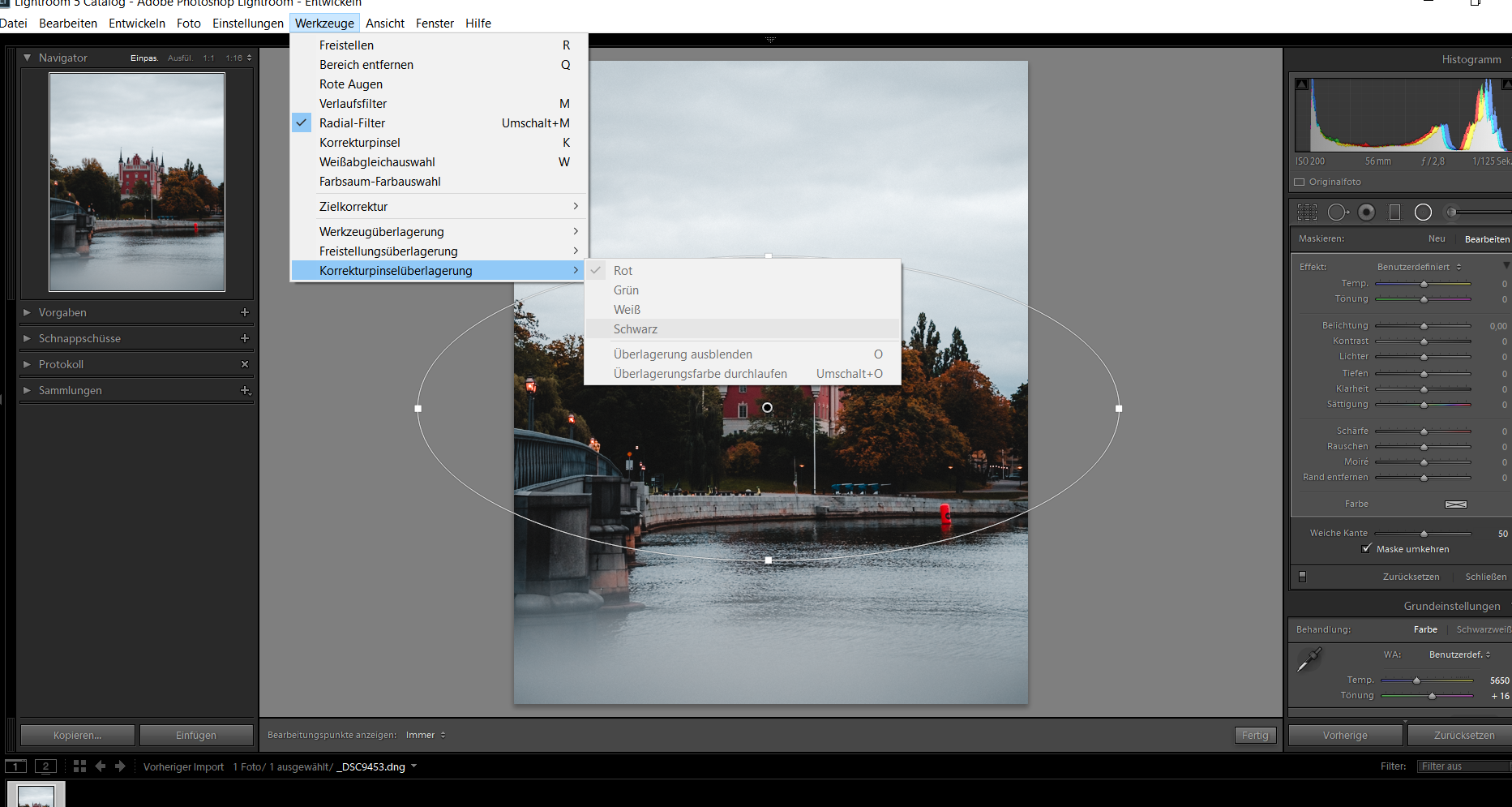This screenshot has width=1512, height=807.
Task: Select the Rote-Augen correction tool icon
Action: tap(1367, 212)
